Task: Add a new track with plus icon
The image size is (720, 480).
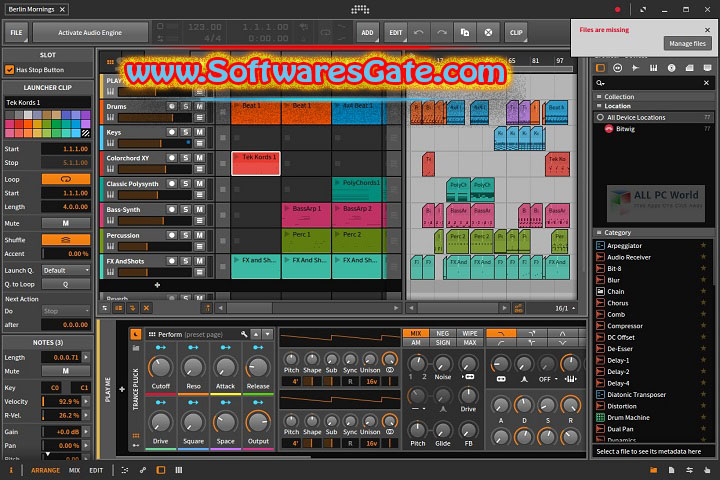Action: tap(157, 285)
